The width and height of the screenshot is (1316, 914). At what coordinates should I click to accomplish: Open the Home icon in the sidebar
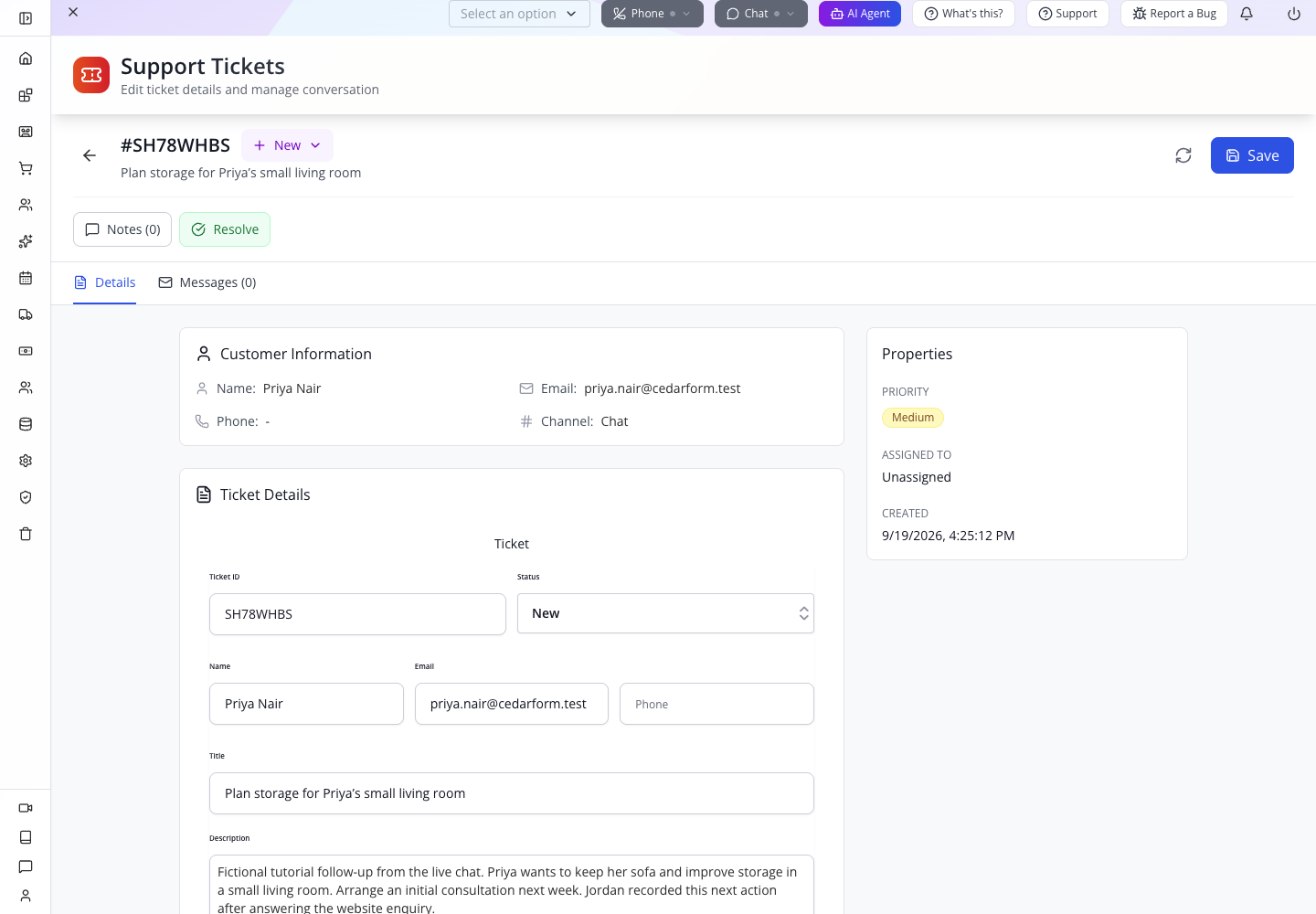click(x=26, y=58)
